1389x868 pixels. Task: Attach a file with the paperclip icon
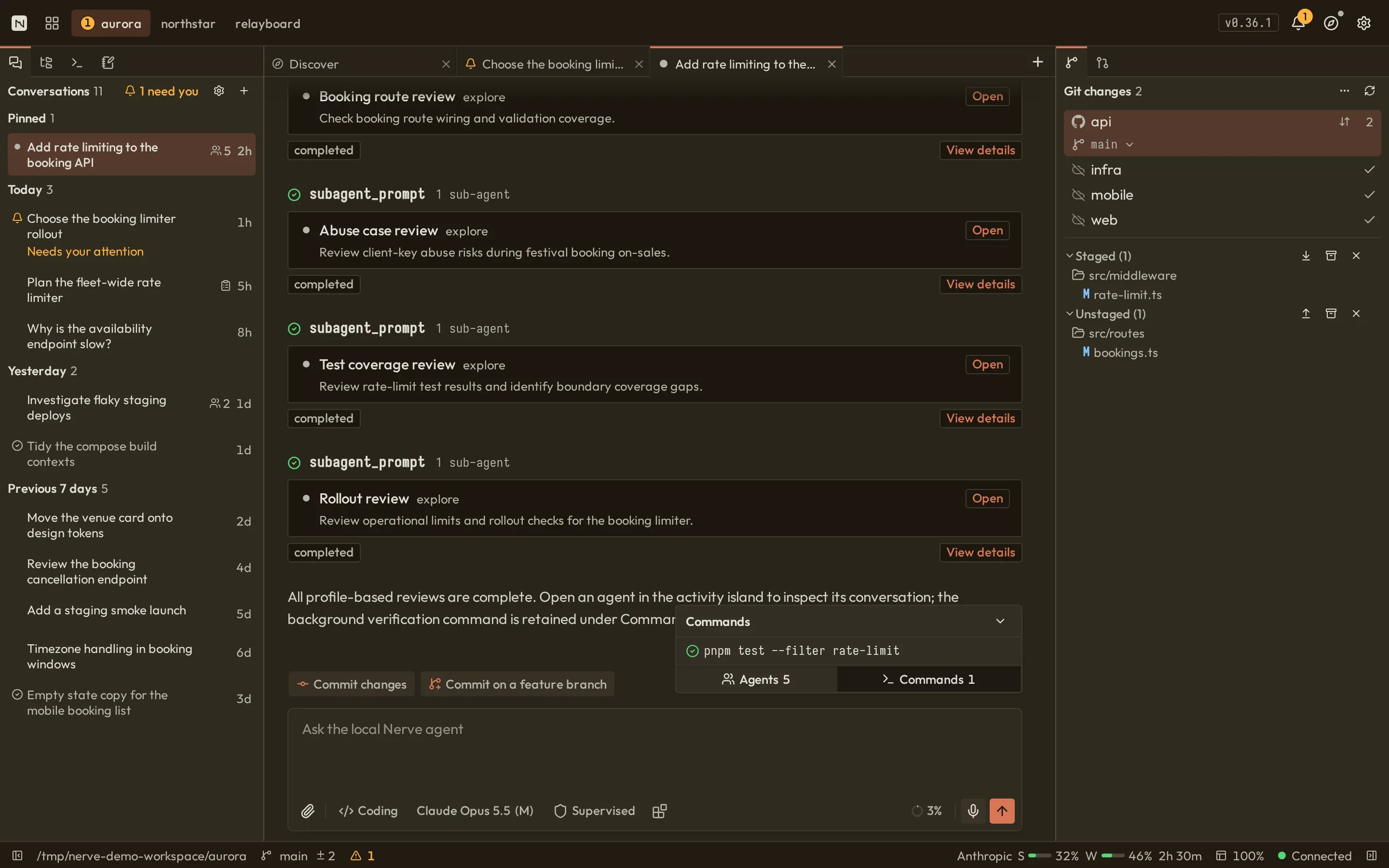308,811
